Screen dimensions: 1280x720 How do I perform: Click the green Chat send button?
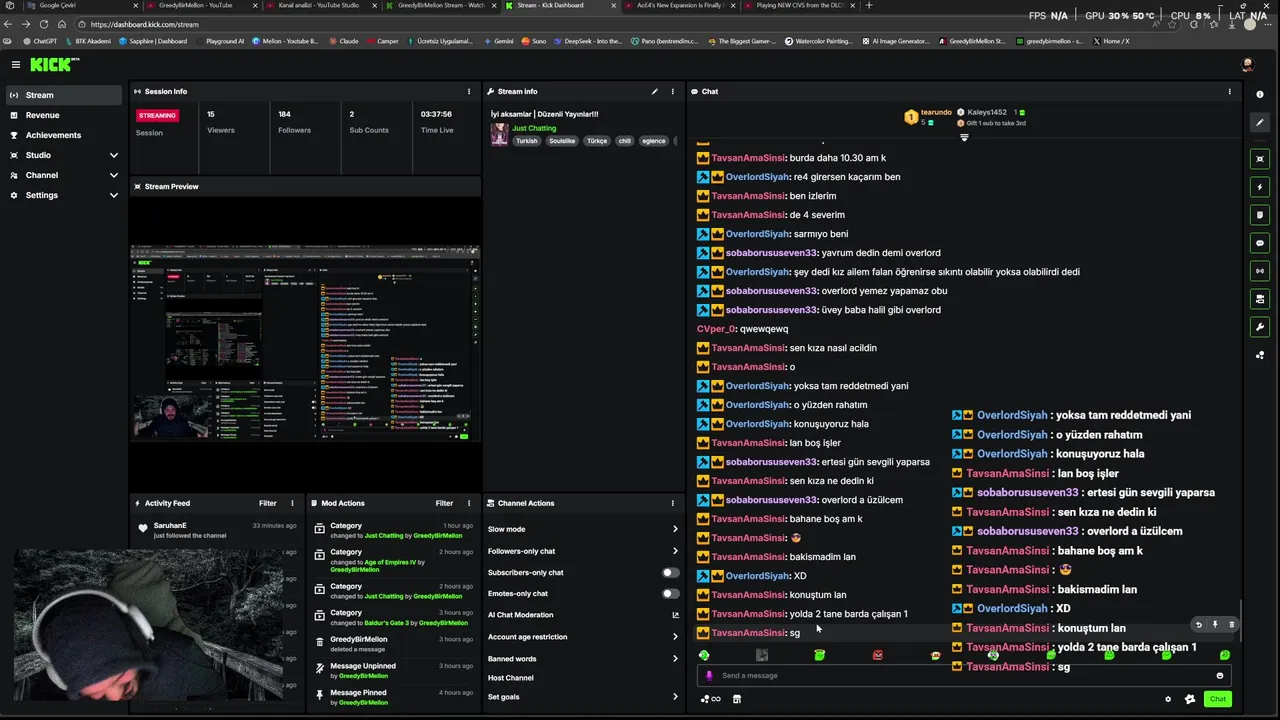point(1217,699)
